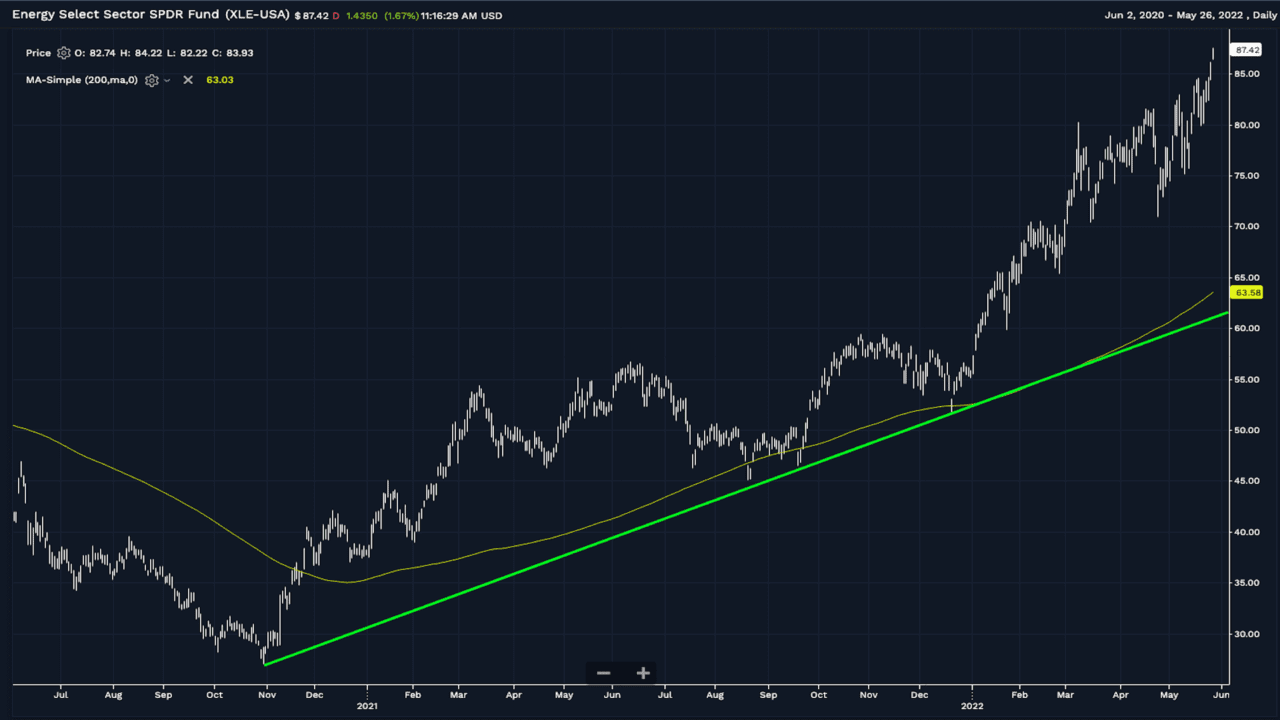Click the USD currency label
This screenshot has height=720, width=1280.
490,16
